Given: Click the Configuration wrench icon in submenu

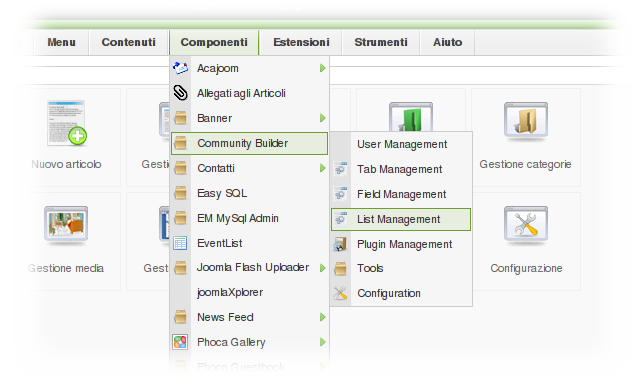Looking at the screenshot, I should 340,293.
